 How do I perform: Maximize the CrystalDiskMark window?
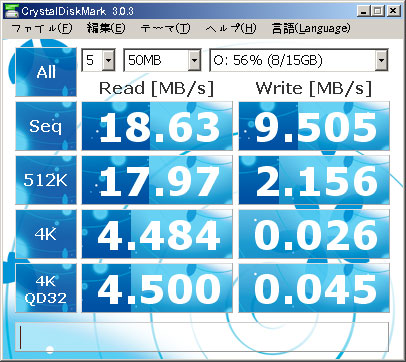click(x=378, y=11)
